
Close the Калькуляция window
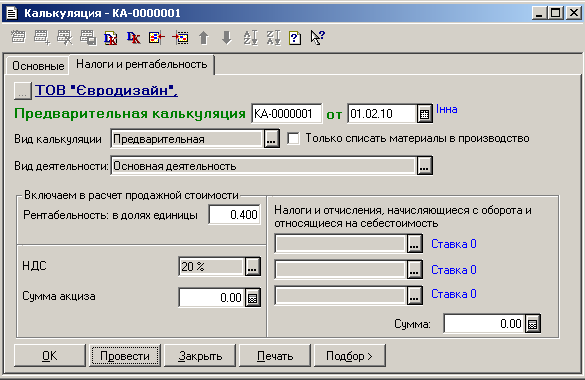(573, 13)
